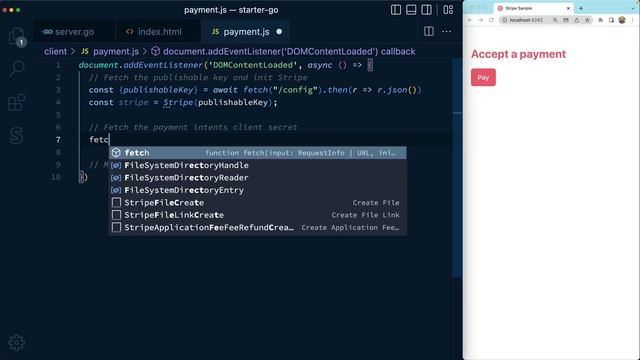Screen dimensions: 640x360
Task: Toggle primary side bar layout icon
Action: point(396,10)
